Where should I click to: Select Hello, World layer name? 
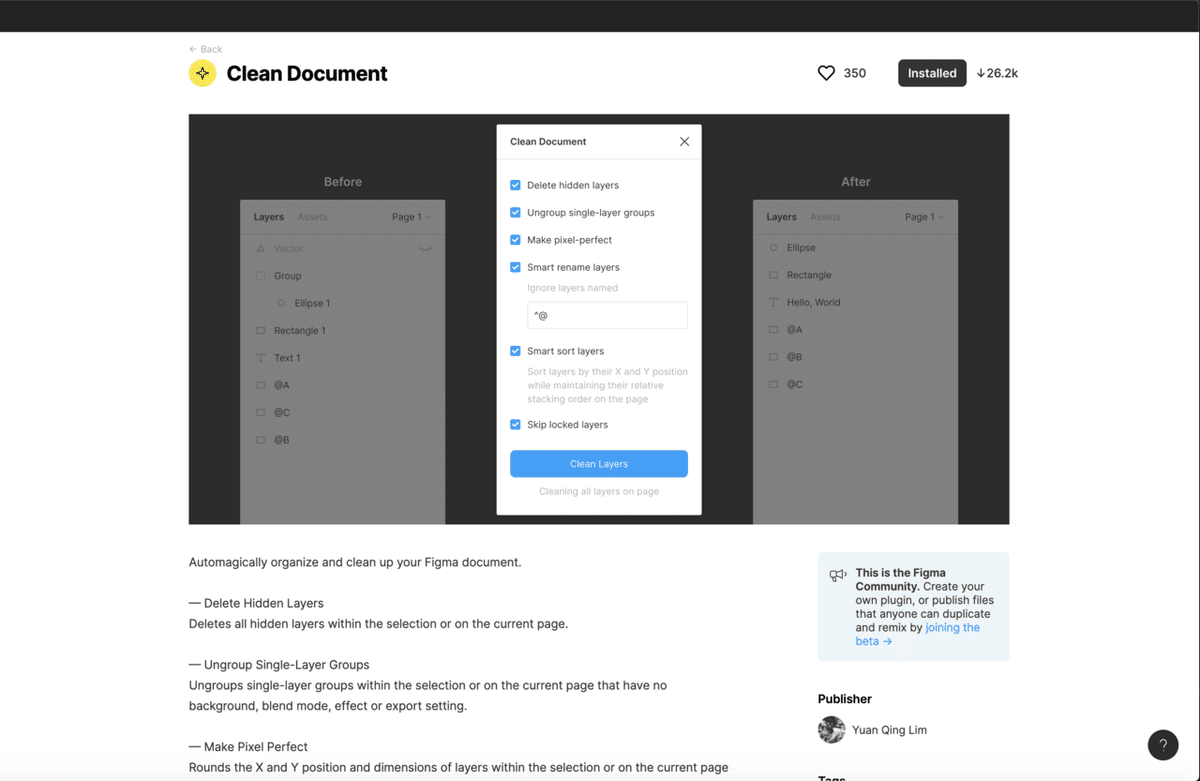tap(814, 302)
